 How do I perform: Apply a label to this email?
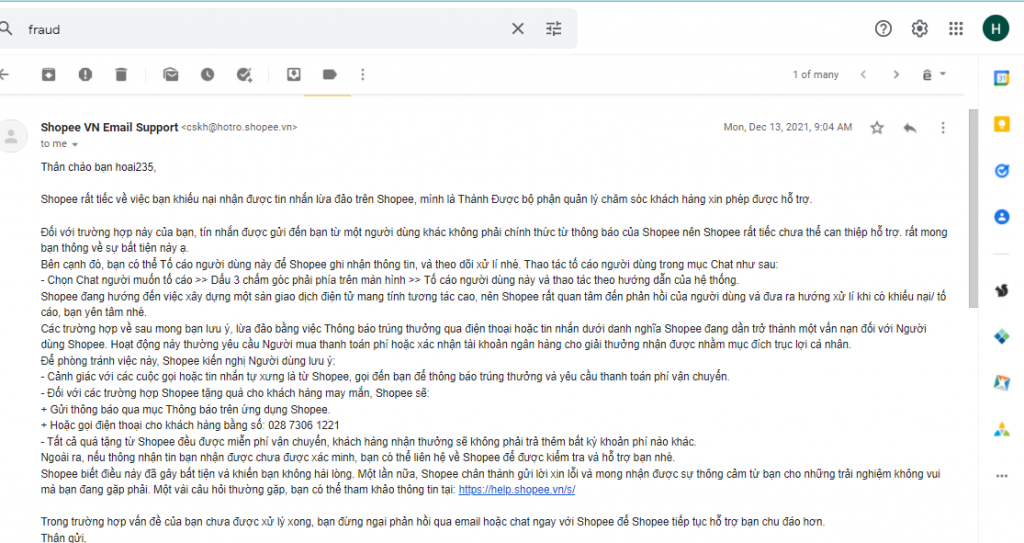pos(330,74)
